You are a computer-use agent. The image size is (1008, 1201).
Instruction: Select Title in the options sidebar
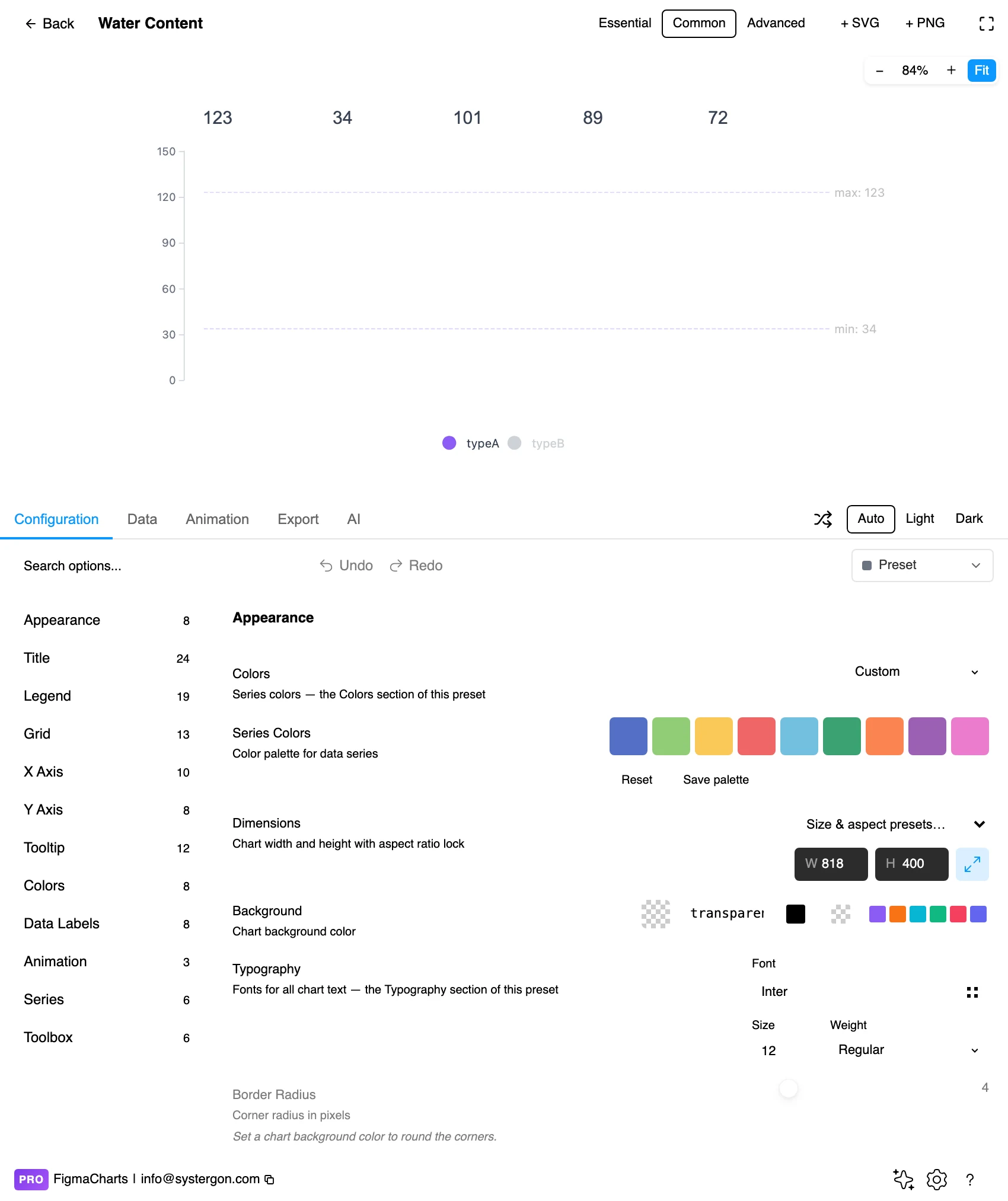click(107, 658)
